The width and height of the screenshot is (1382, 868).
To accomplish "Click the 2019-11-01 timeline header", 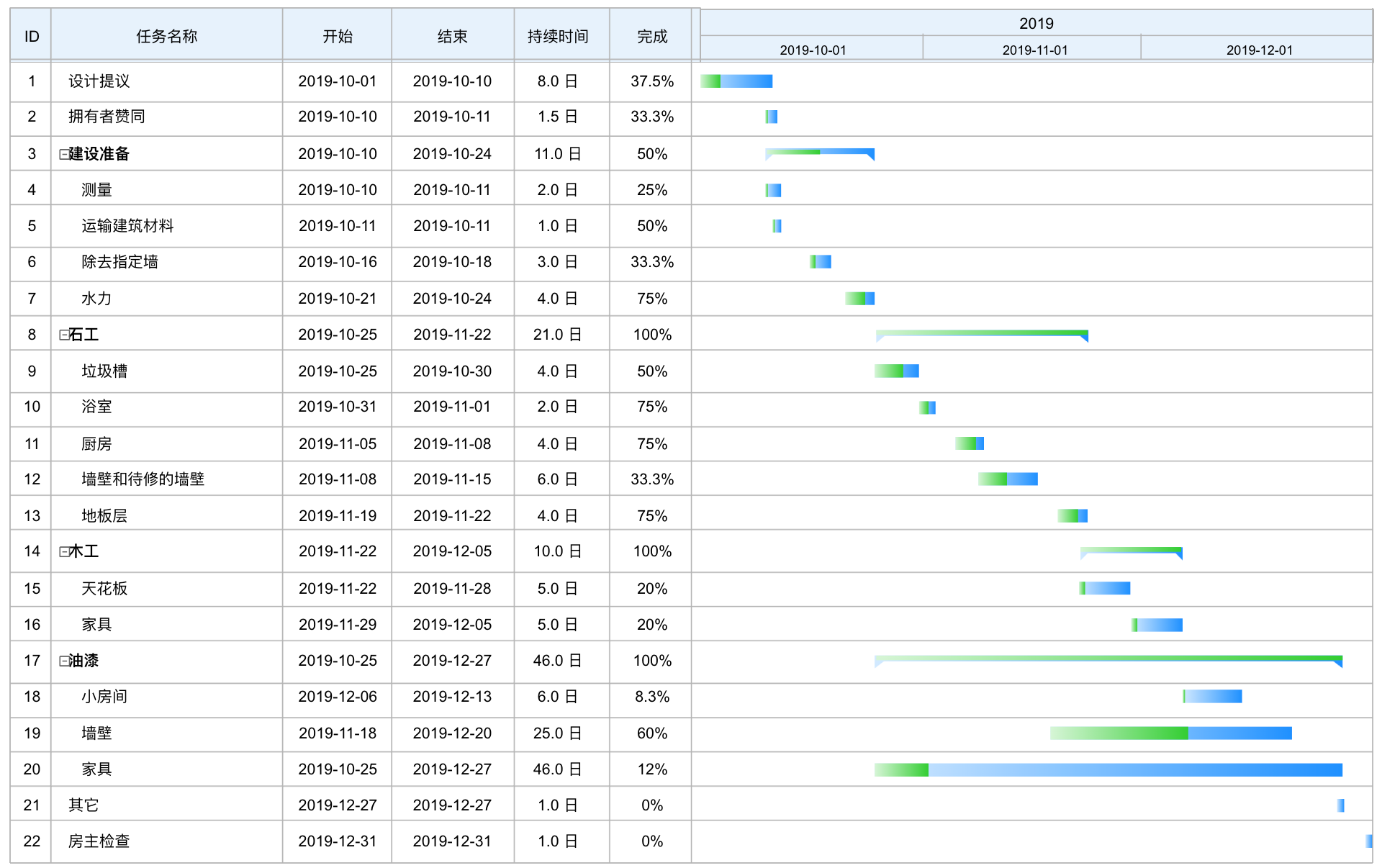I will 1034,50.
